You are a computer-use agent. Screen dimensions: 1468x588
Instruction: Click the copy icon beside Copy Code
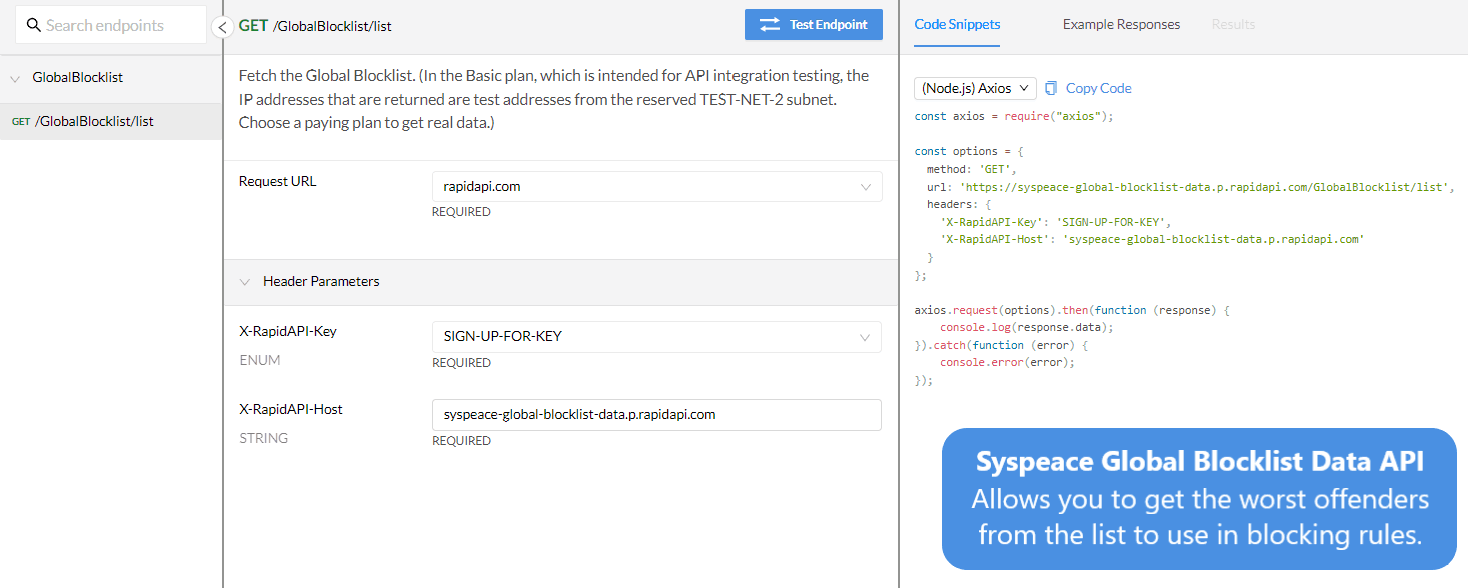click(x=1051, y=88)
